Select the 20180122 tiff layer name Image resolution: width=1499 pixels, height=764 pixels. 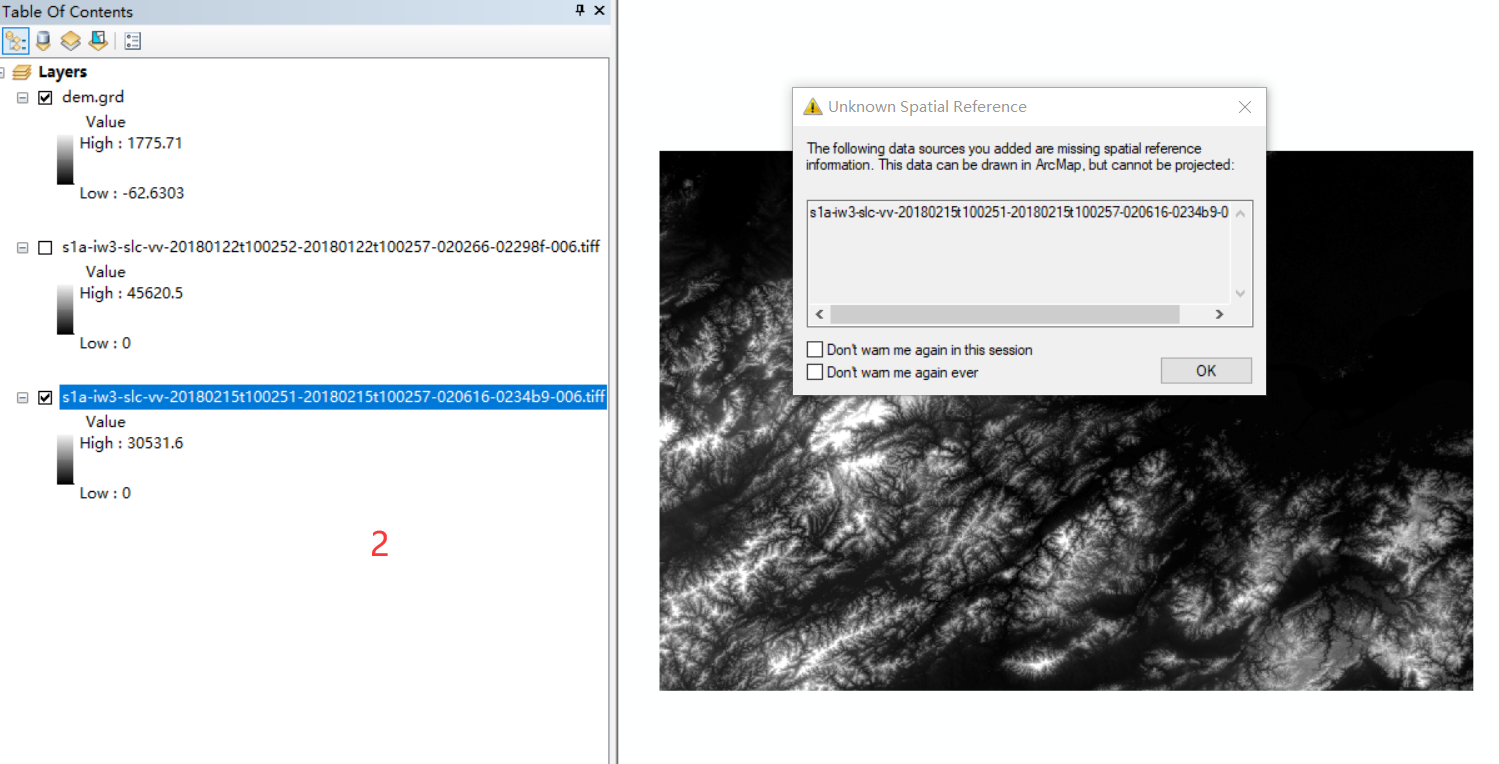pyautogui.click(x=330, y=246)
